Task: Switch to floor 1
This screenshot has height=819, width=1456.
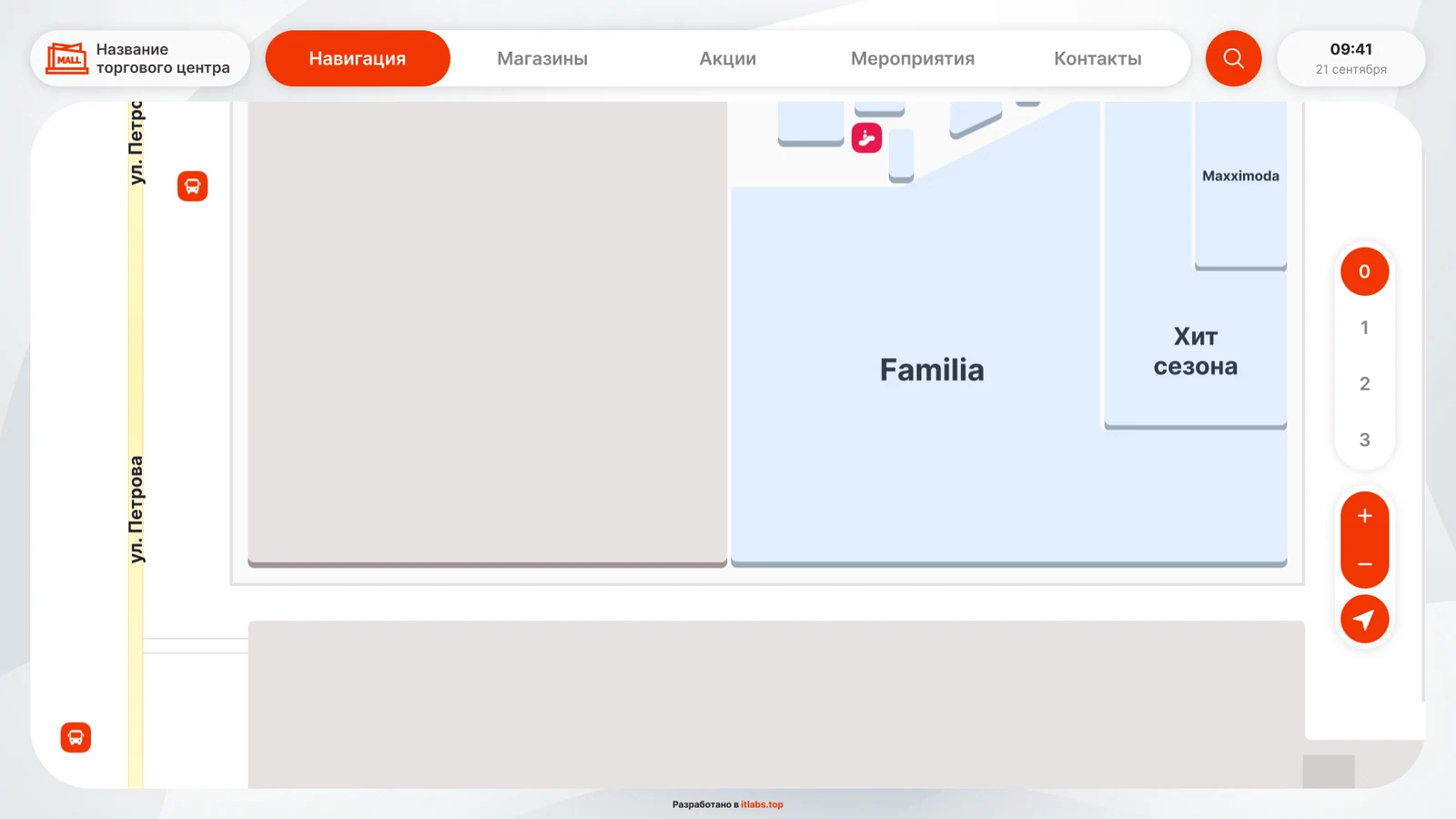Action: [x=1364, y=328]
